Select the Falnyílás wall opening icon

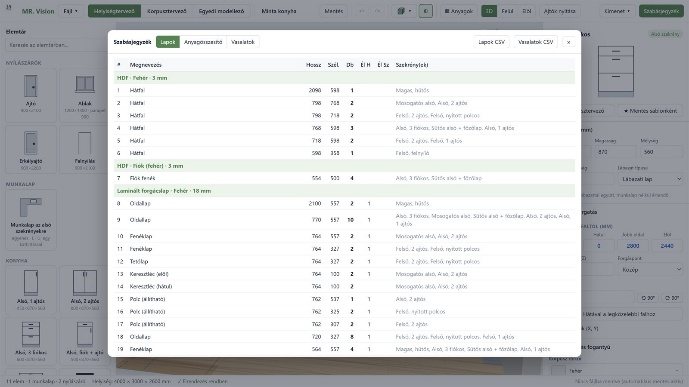[x=85, y=149]
